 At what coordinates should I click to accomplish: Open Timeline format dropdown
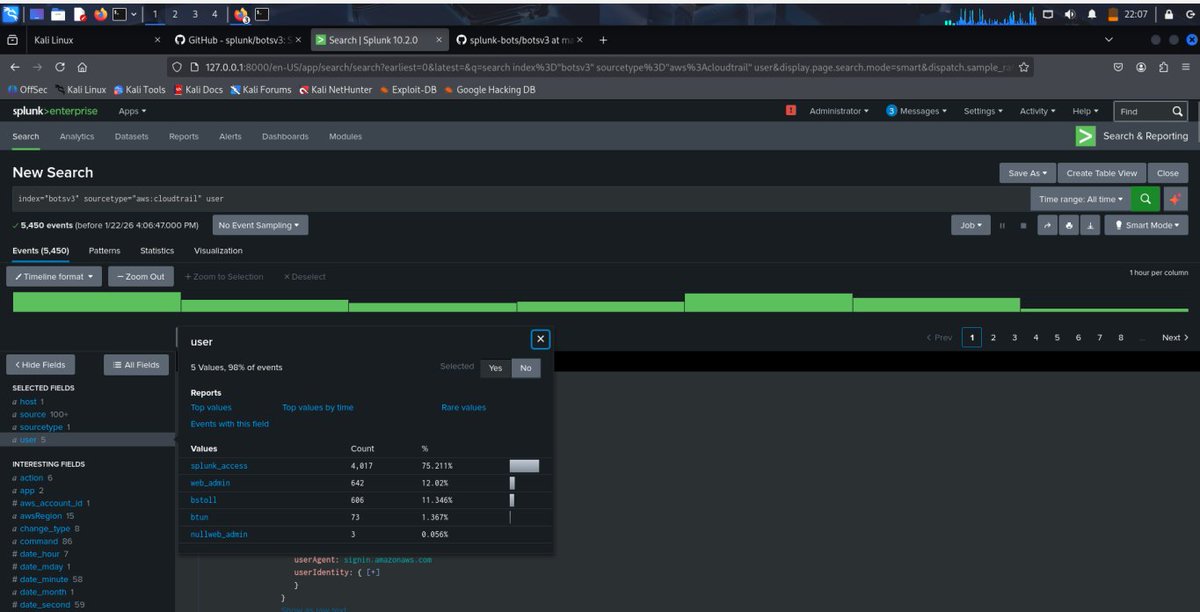54,277
